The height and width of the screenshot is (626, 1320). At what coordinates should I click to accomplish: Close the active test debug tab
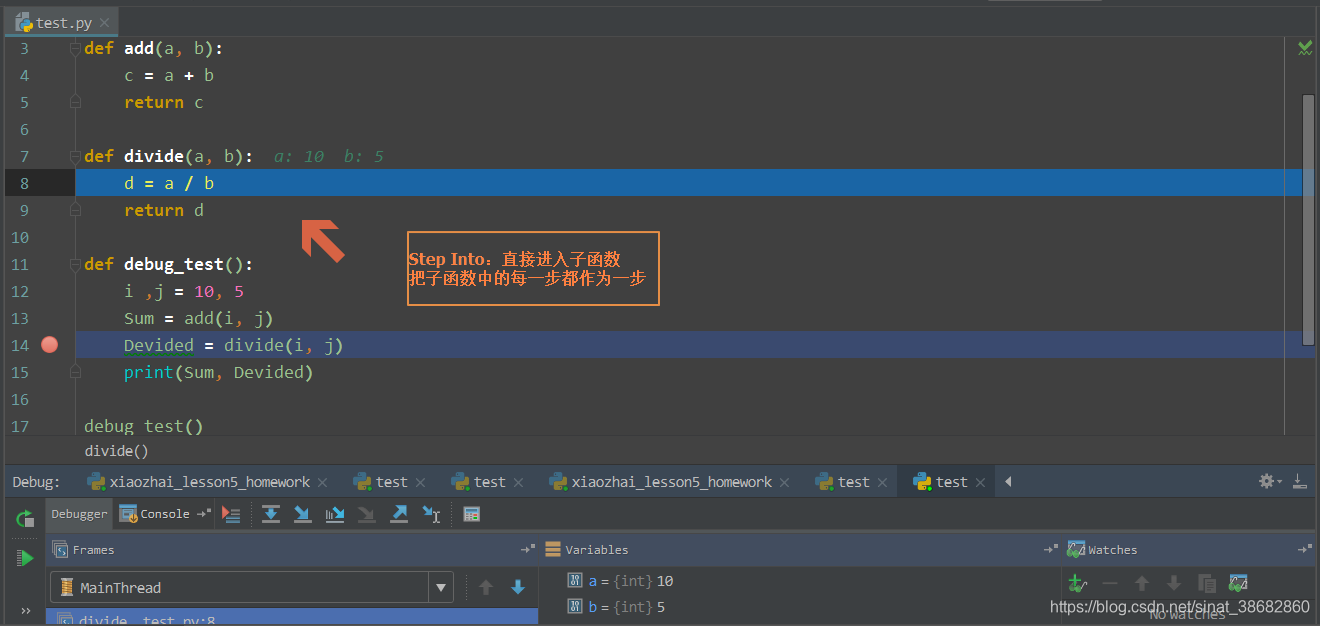[x=981, y=482]
